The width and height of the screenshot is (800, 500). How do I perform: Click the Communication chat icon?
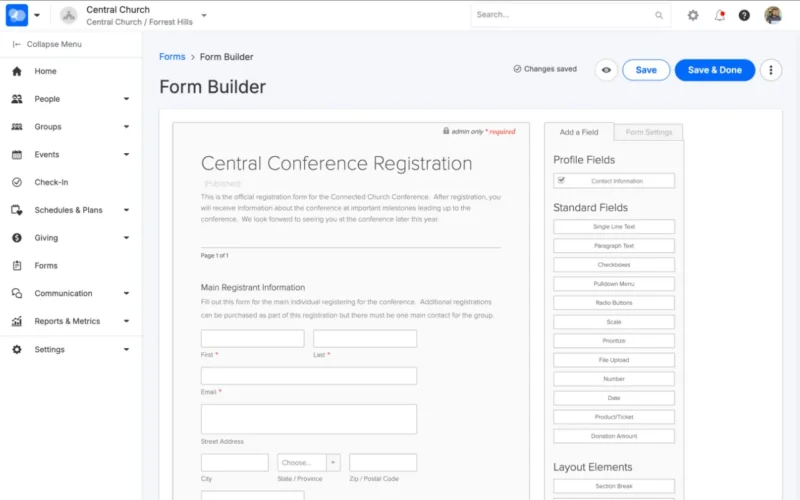coord(17,293)
